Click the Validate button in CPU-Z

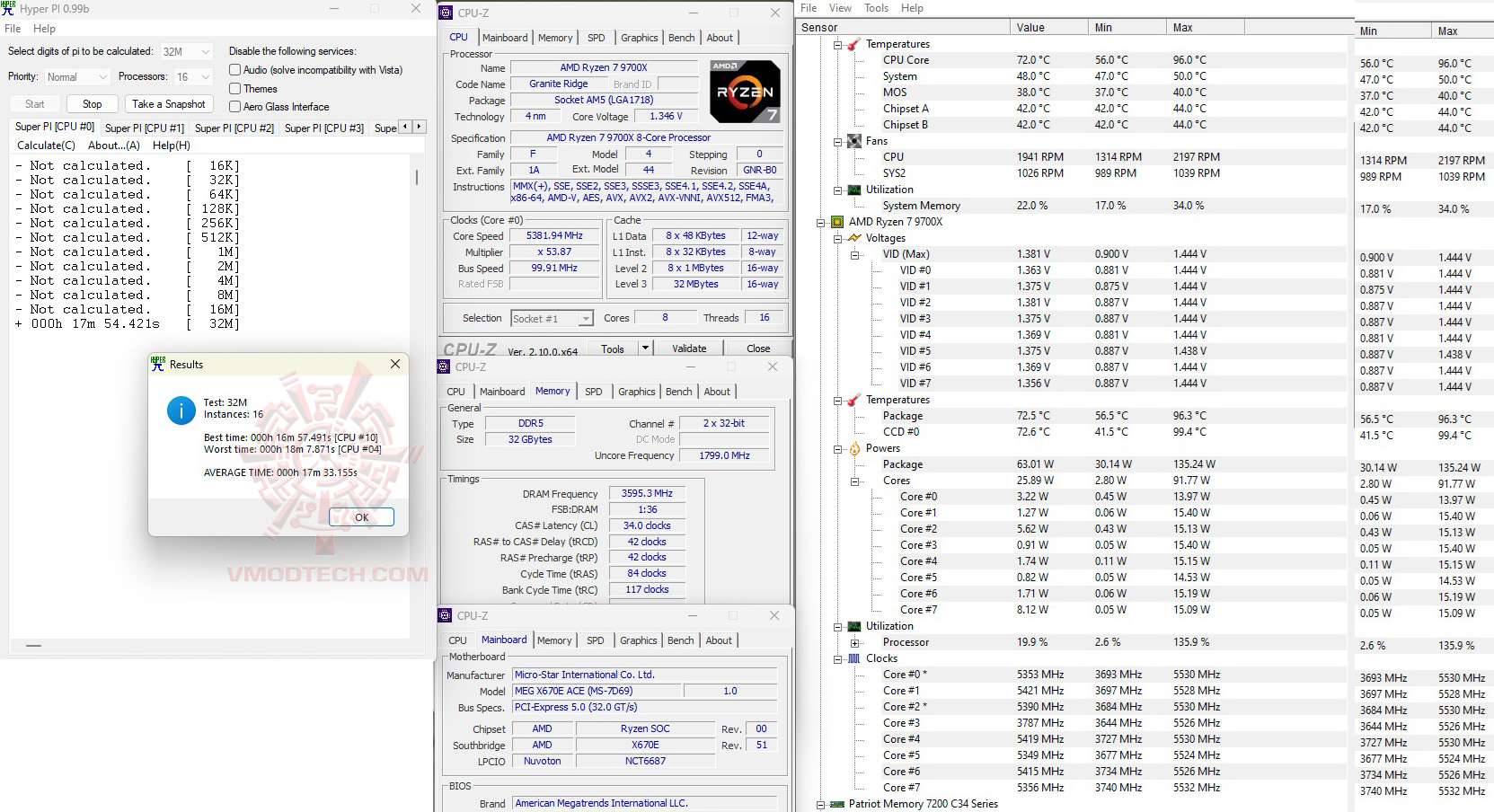(x=689, y=349)
